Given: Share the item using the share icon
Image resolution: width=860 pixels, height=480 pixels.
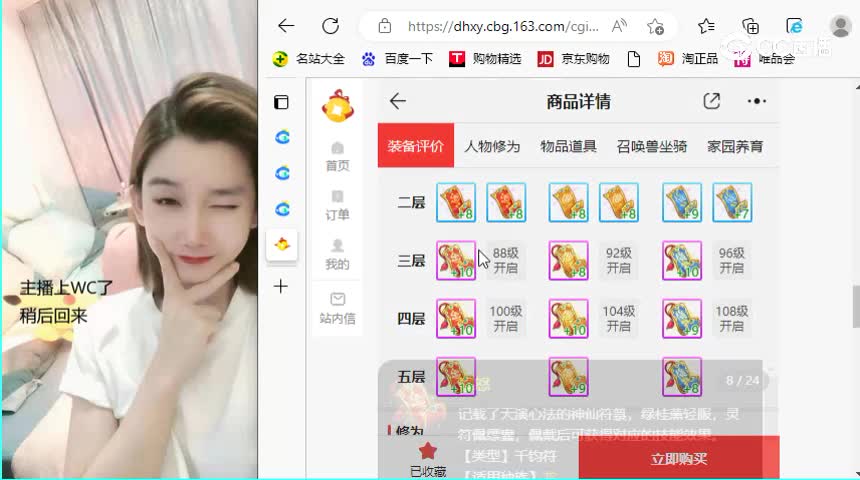Looking at the screenshot, I should click(711, 101).
